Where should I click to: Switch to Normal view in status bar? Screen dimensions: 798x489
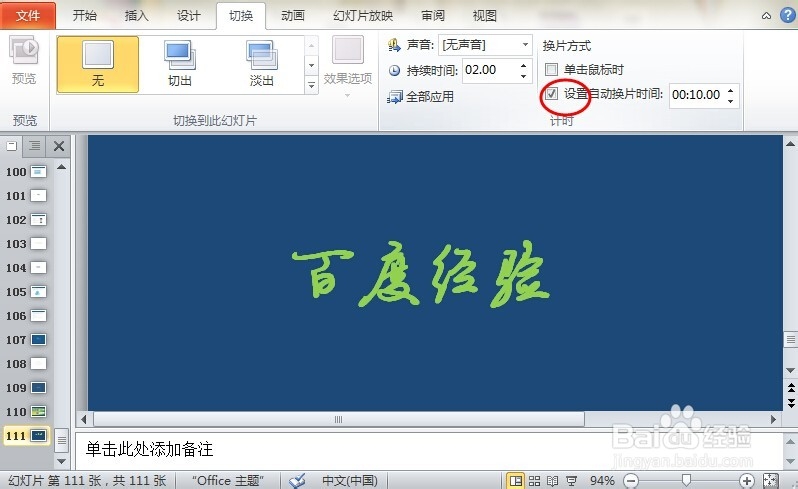[x=515, y=480]
